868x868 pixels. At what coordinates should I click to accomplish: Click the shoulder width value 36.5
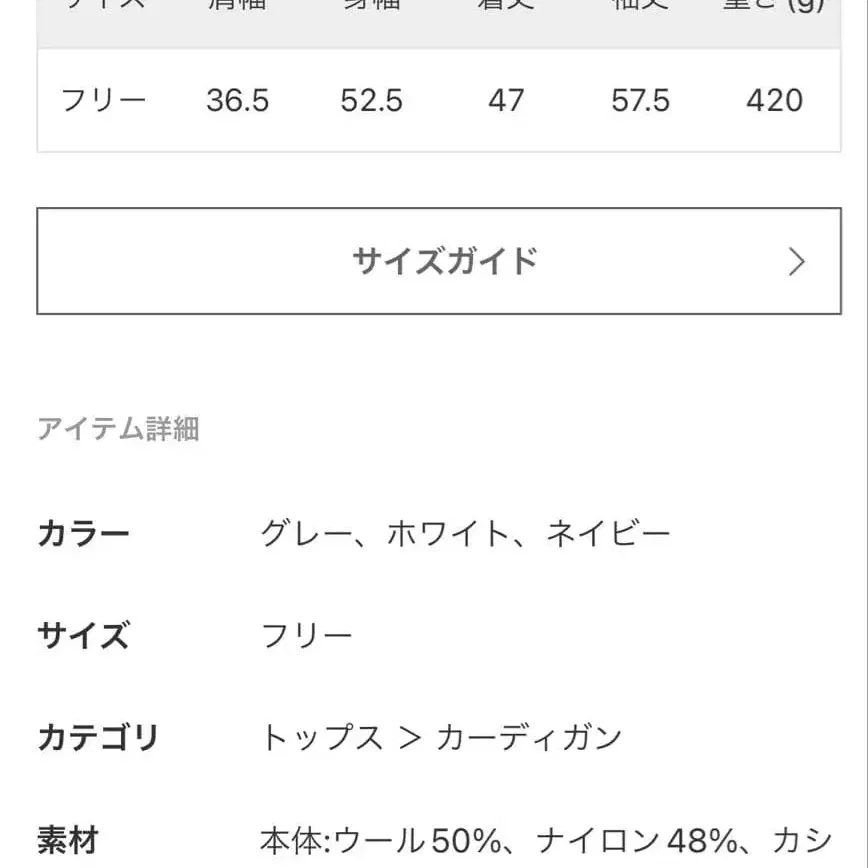(x=239, y=100)
